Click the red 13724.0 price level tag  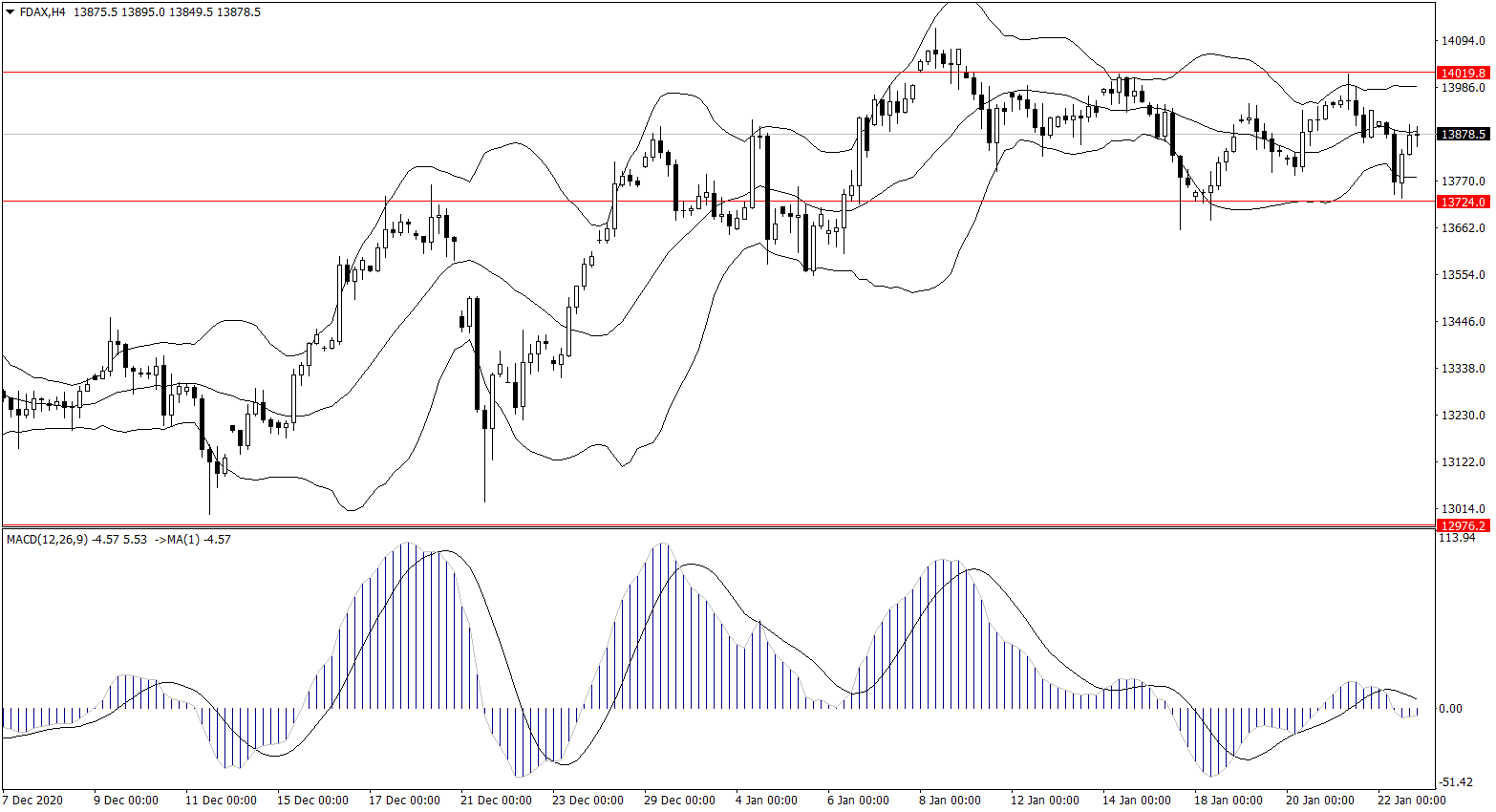1463,202
